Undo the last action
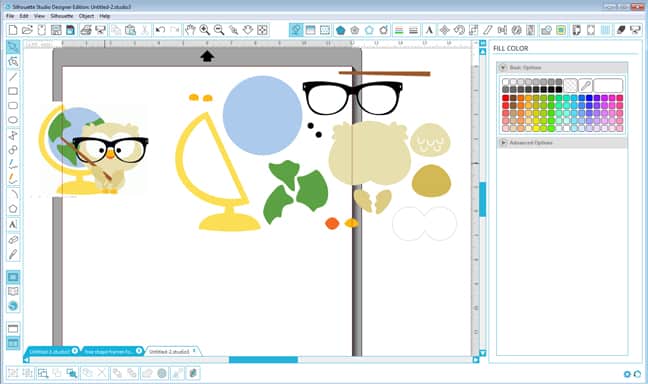Image resolution: width=648 pixels, height=384 pixels. [x=160, y=30]
